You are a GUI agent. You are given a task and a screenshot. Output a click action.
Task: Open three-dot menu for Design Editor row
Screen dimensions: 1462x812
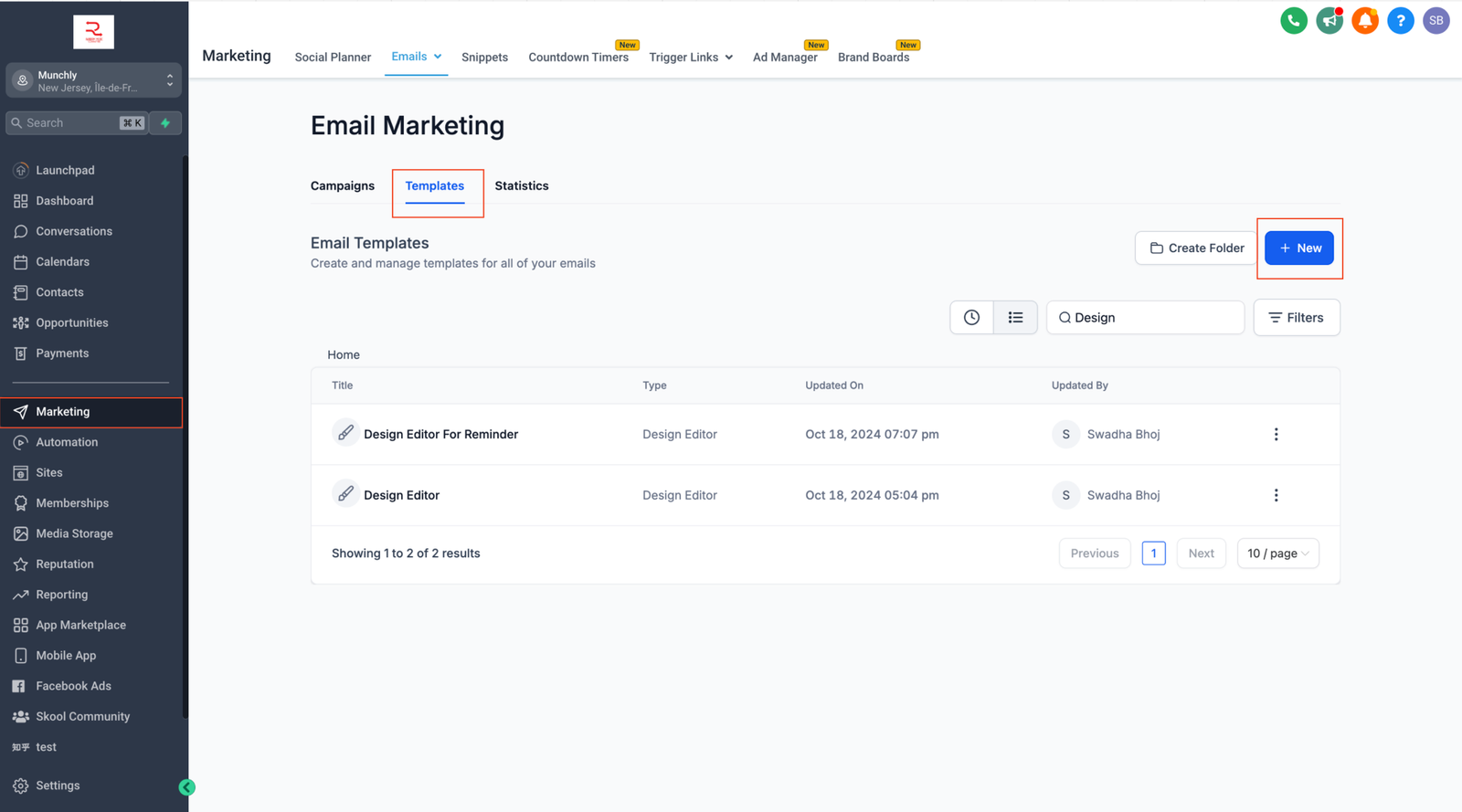[1276, 495]
